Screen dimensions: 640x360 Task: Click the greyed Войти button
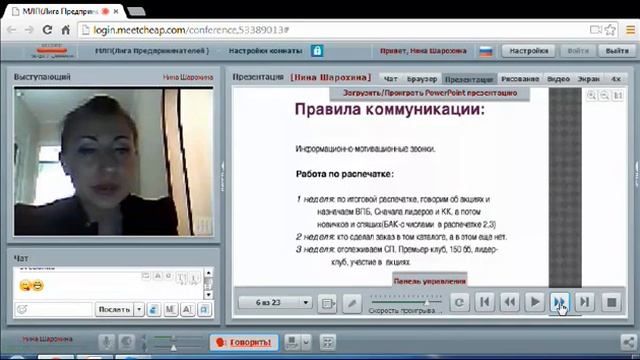click(578, 51)
